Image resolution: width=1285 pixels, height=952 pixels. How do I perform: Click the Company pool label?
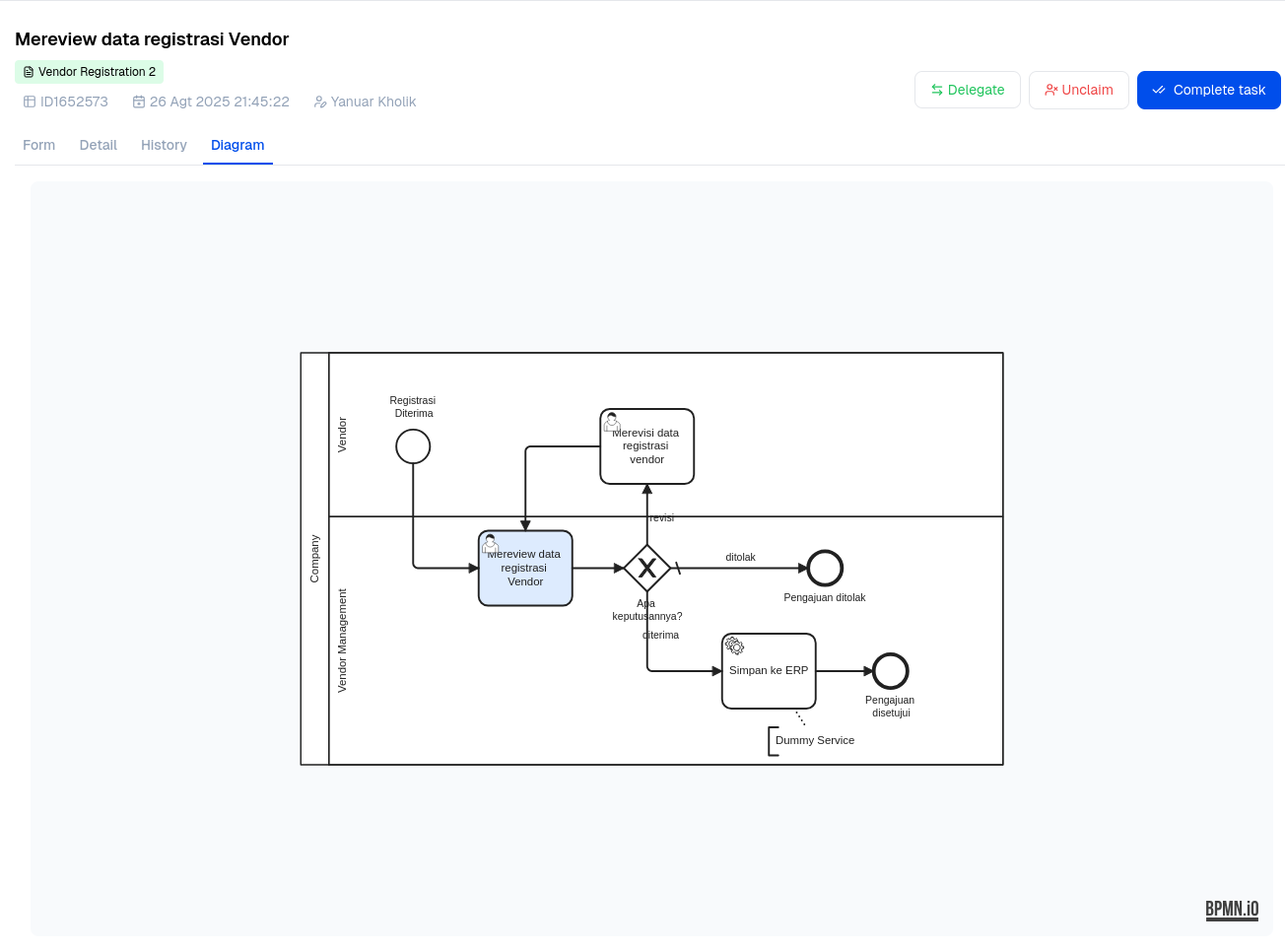(x=315, y=559)
